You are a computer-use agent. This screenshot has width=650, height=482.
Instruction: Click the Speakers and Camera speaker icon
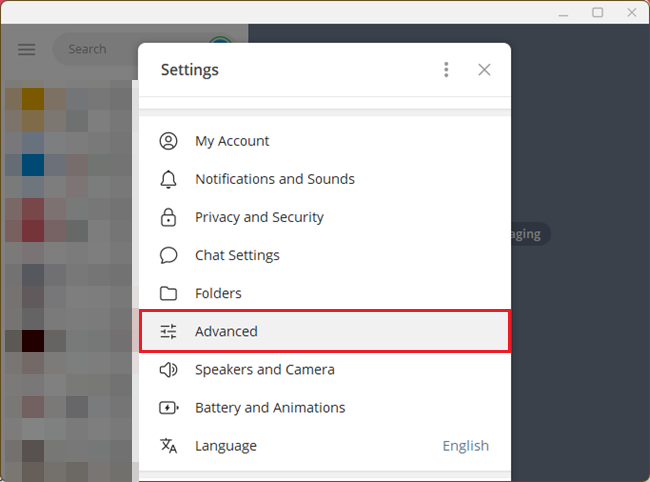[168, 369]
